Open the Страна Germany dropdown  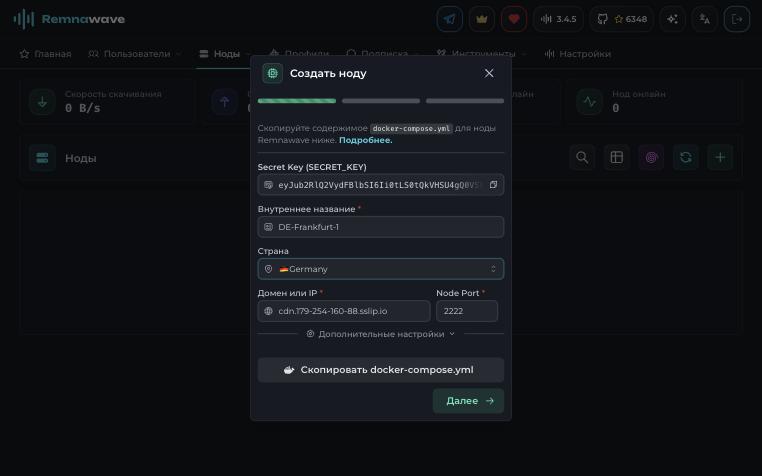(x=381, y=269)
